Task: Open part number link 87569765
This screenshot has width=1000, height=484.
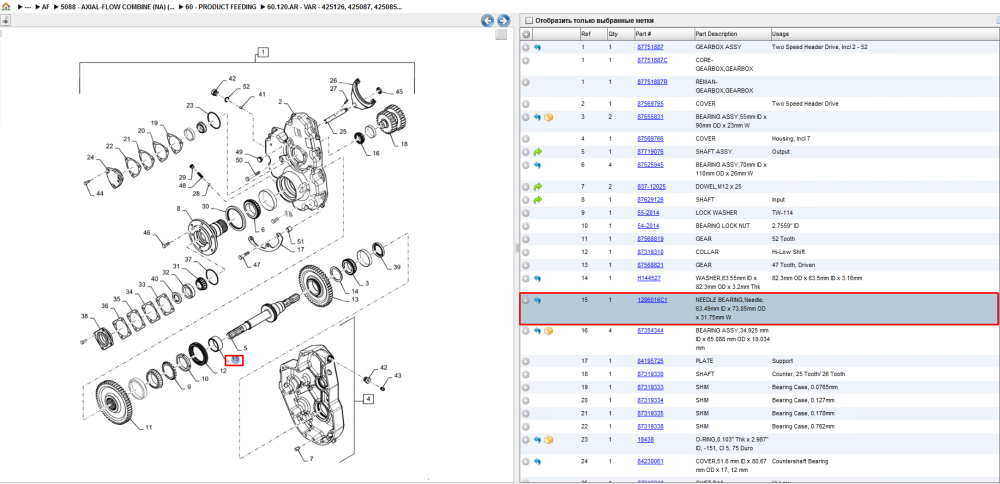Action: pos(650,104)
